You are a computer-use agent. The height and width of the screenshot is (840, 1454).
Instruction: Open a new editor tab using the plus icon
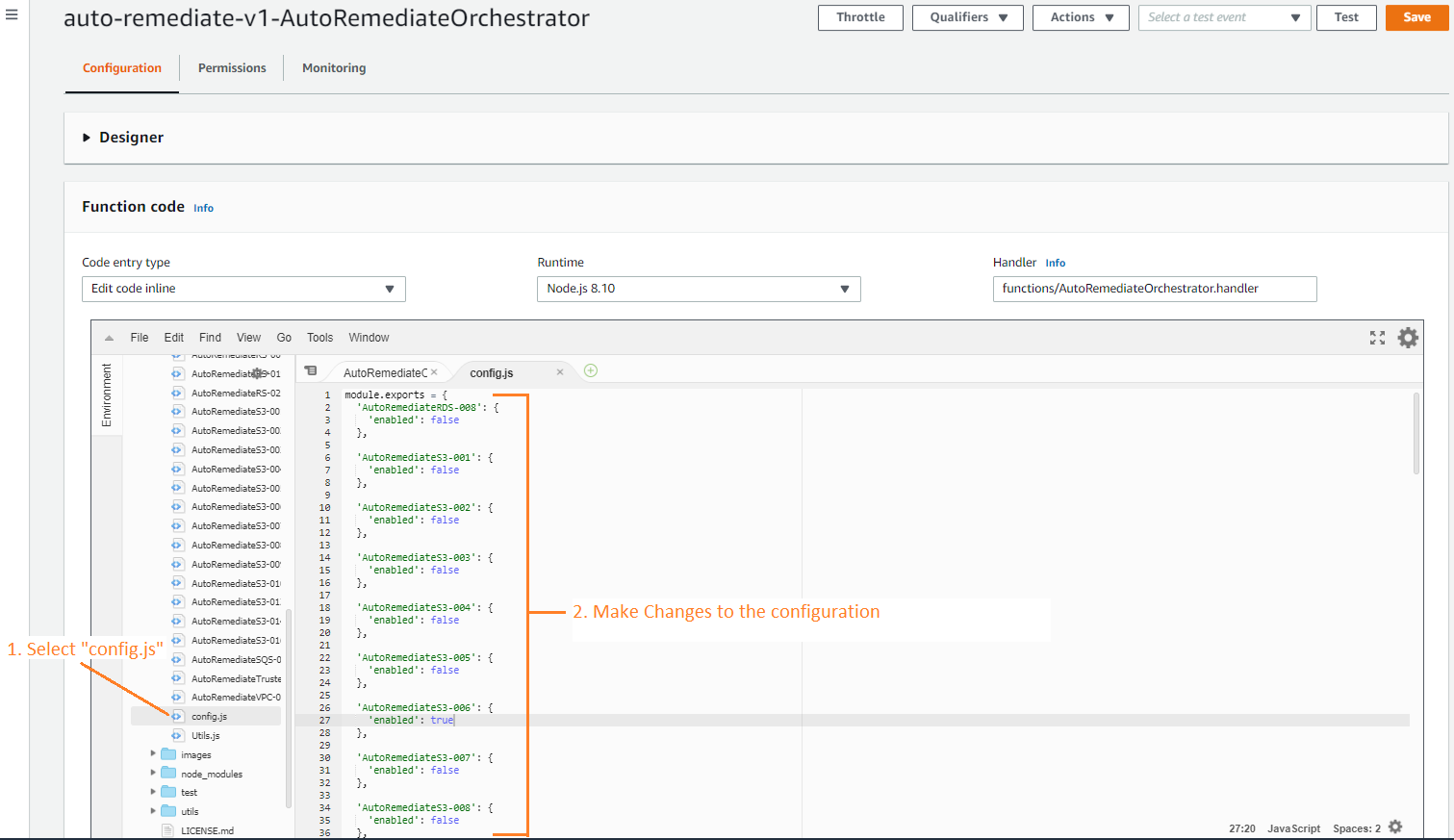[590, 370]
